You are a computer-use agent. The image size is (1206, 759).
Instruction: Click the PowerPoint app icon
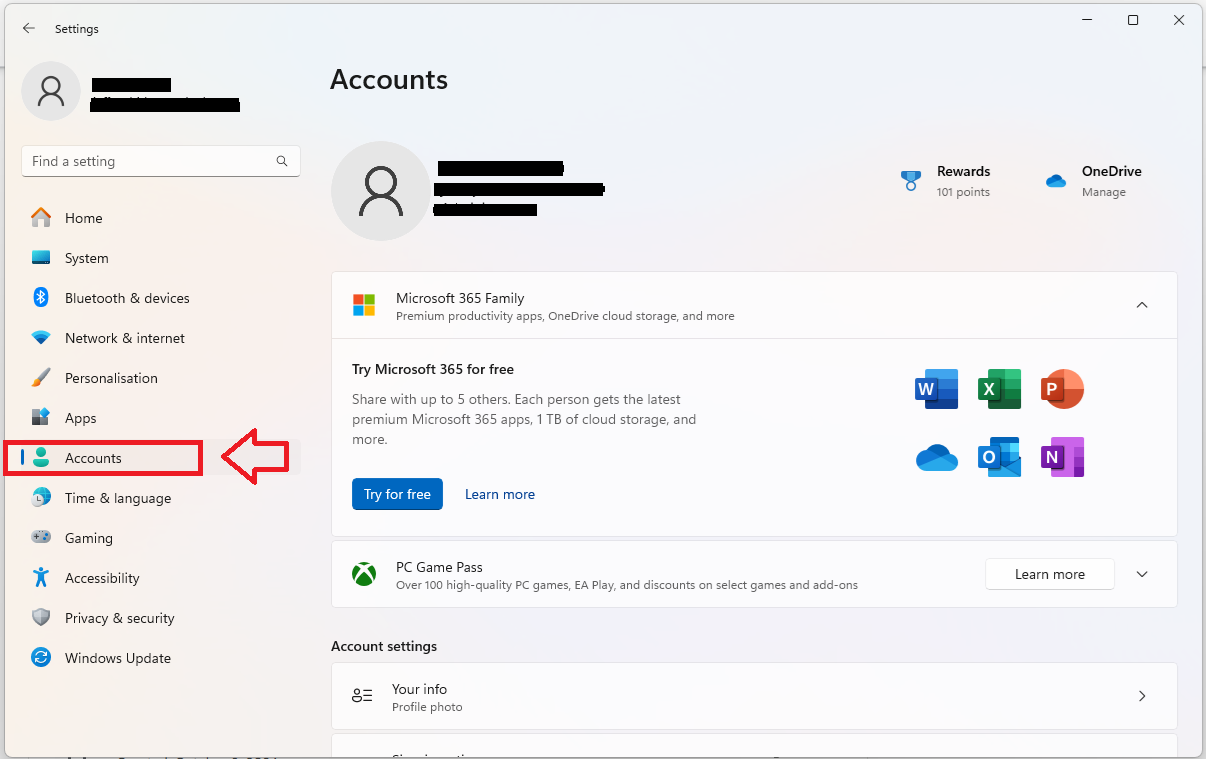tap(1062, 389)
